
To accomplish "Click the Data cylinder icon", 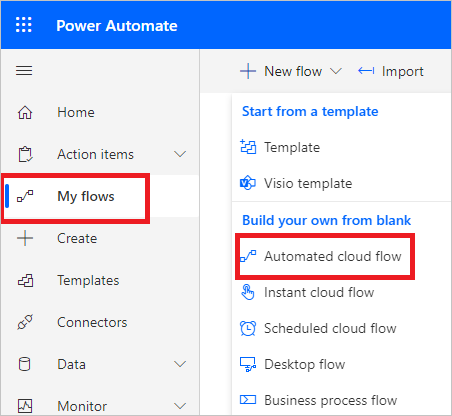I will 24,364.
